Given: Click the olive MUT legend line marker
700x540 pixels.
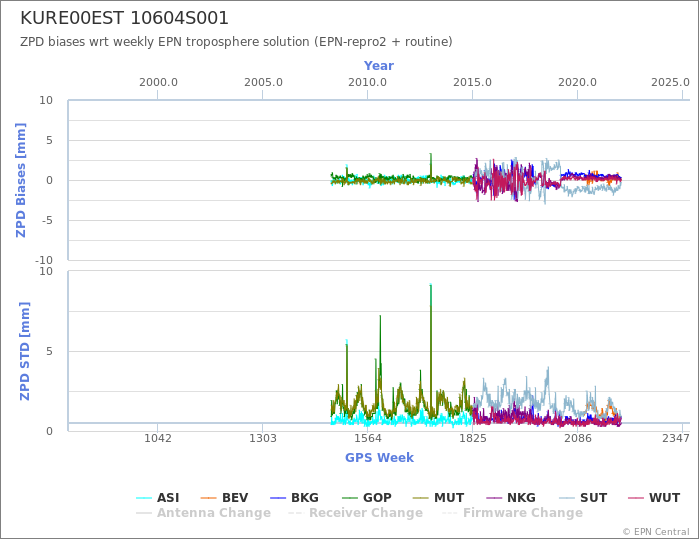Looking at the screenshot, I should (x=421, y=498).
